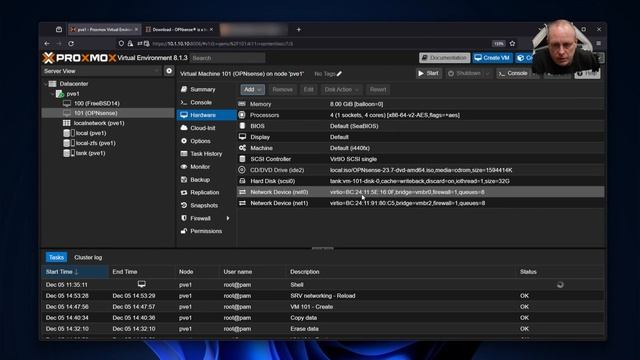640x360 pixels.
Task: Click the Create VM button
Action: [492, 58]
